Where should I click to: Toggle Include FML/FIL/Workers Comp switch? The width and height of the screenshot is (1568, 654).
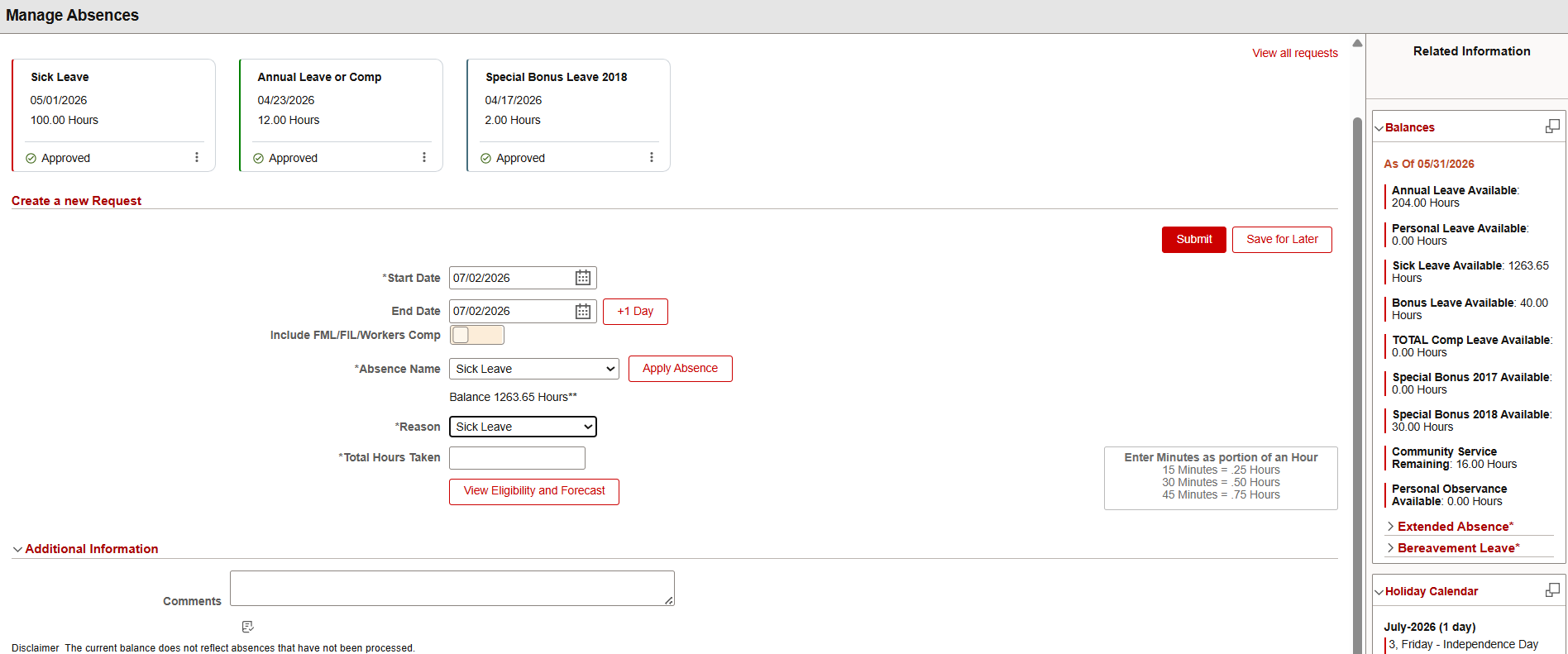pyautogui.click(x=477, y=335)
